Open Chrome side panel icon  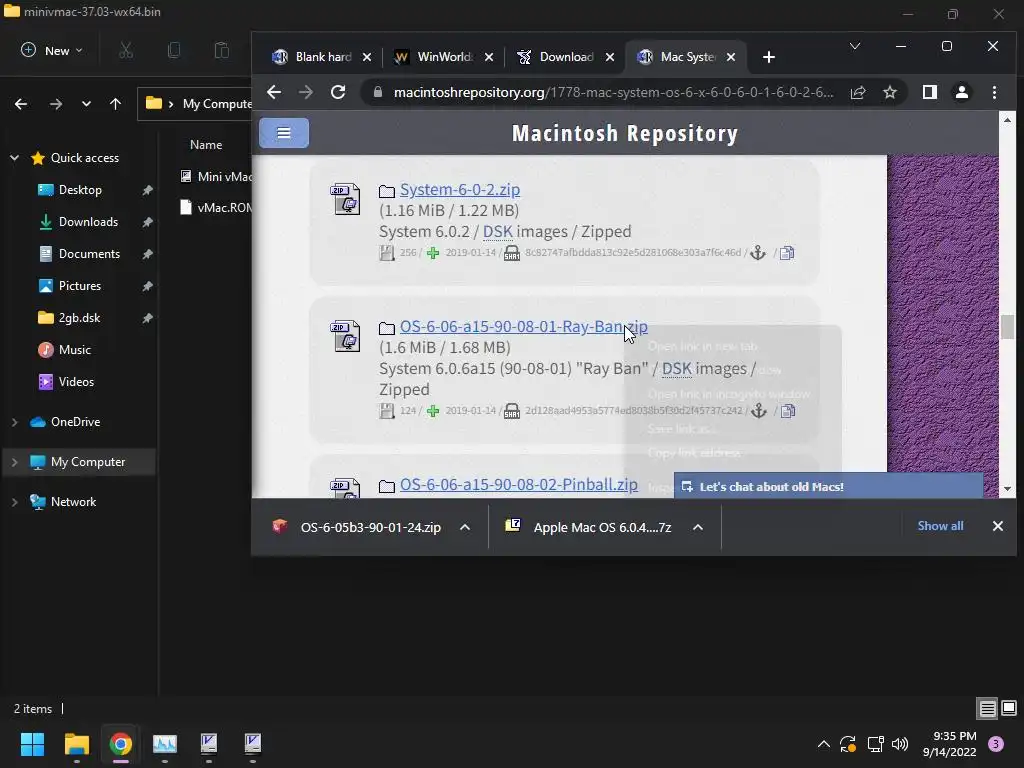[x=930, y=92]
